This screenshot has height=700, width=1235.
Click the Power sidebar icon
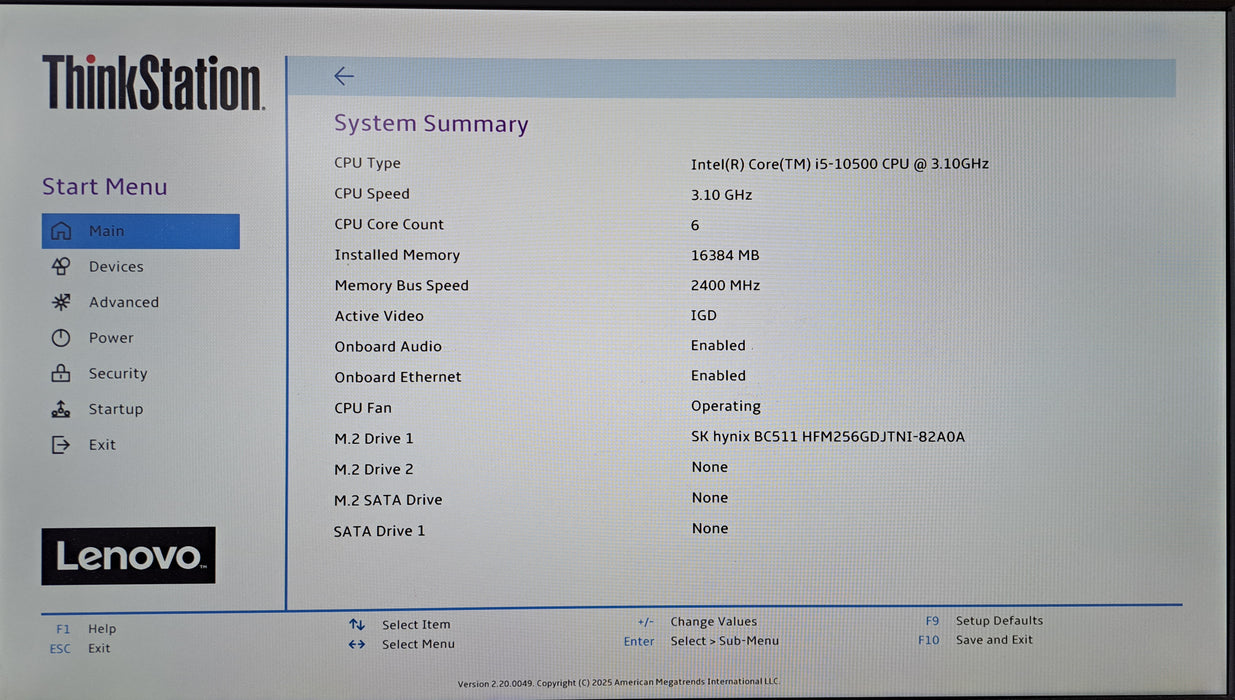(61, 338)
